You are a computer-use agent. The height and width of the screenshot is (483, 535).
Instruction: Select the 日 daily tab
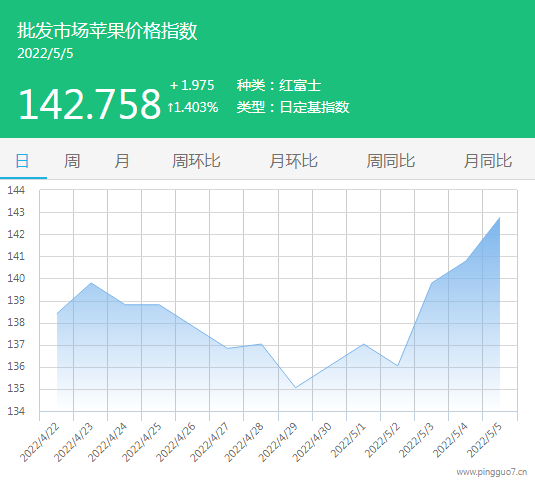point(23,161)
